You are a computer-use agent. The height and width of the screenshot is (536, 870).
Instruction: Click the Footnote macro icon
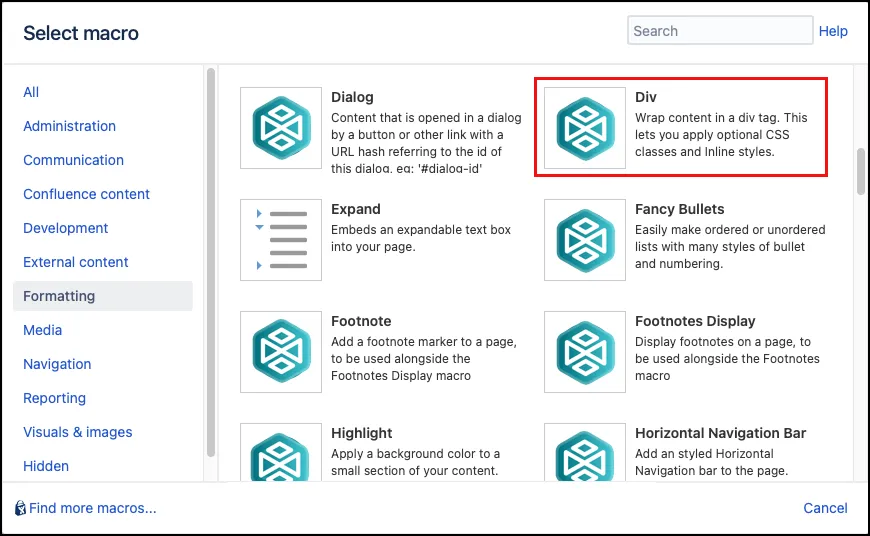pos(281,352)
